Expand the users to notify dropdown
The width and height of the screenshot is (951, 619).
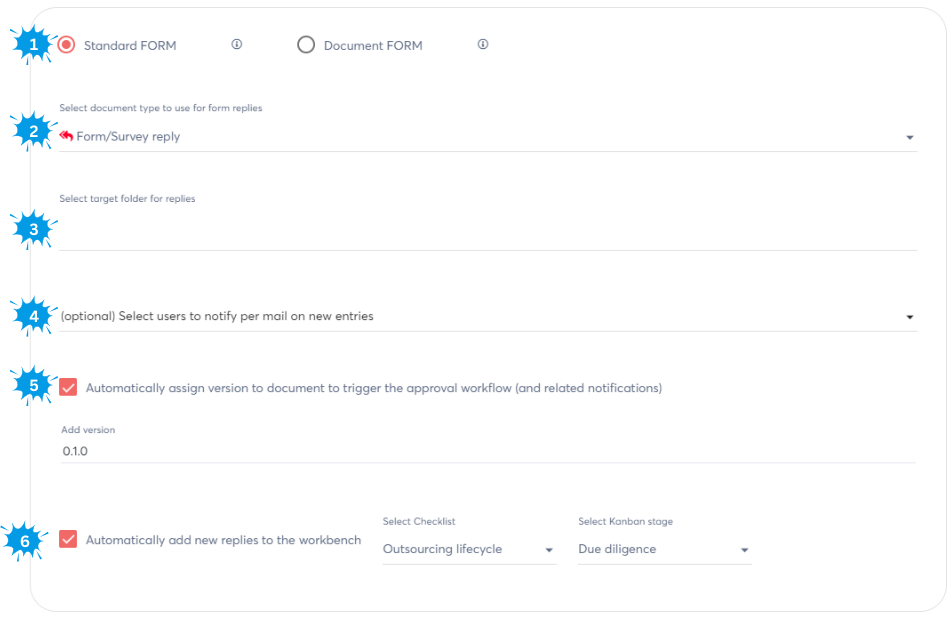[909, 317]
